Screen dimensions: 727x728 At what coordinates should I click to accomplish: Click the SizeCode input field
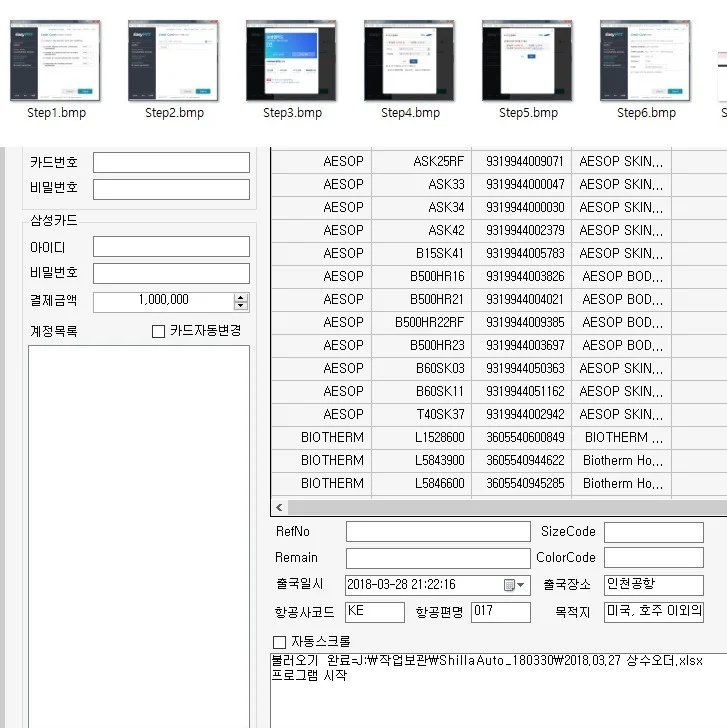click(x=654, y=532)
